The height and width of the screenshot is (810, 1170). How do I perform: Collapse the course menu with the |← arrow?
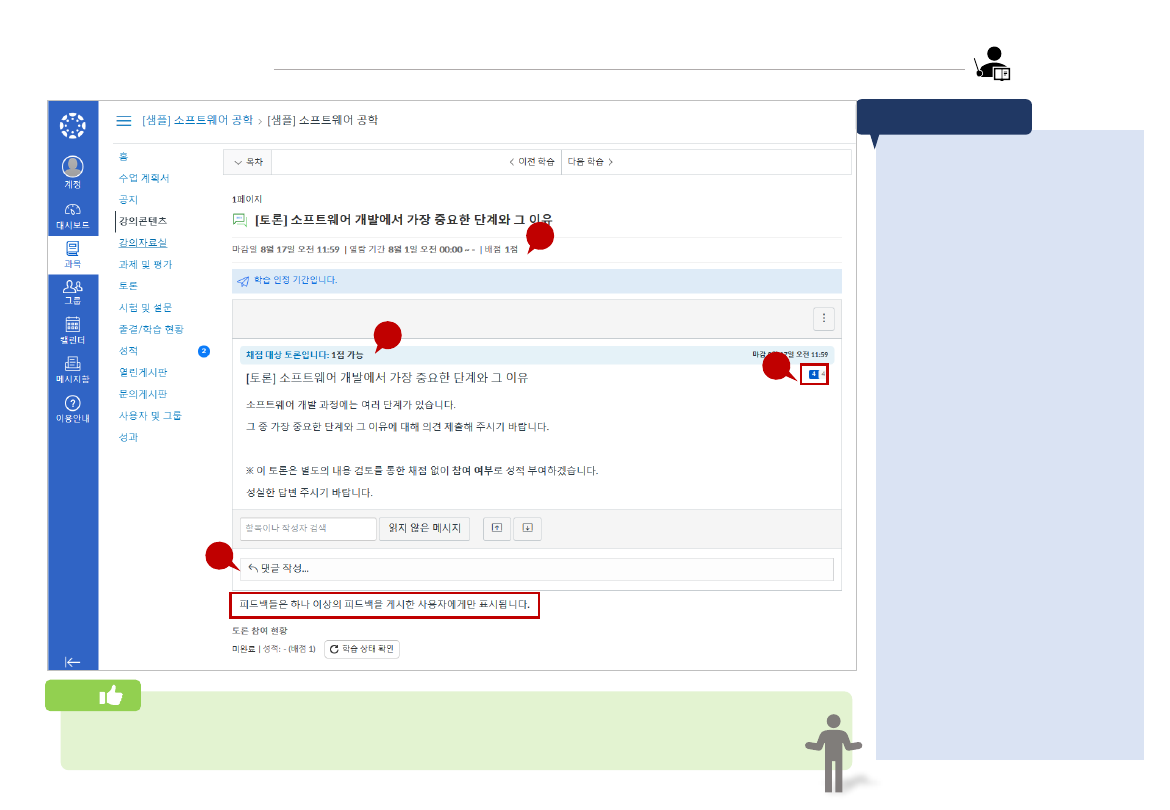pyautogui.click(x=72, y=661)
